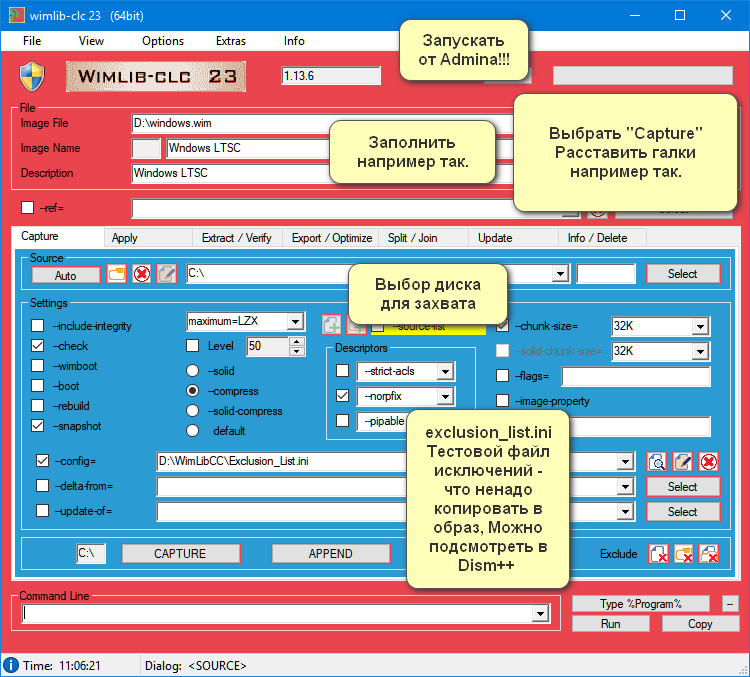The width and height of the screenshot is (750, 677).
Task: Click Exclude files-and-folders icon with red cross
Action: point(708,554)
